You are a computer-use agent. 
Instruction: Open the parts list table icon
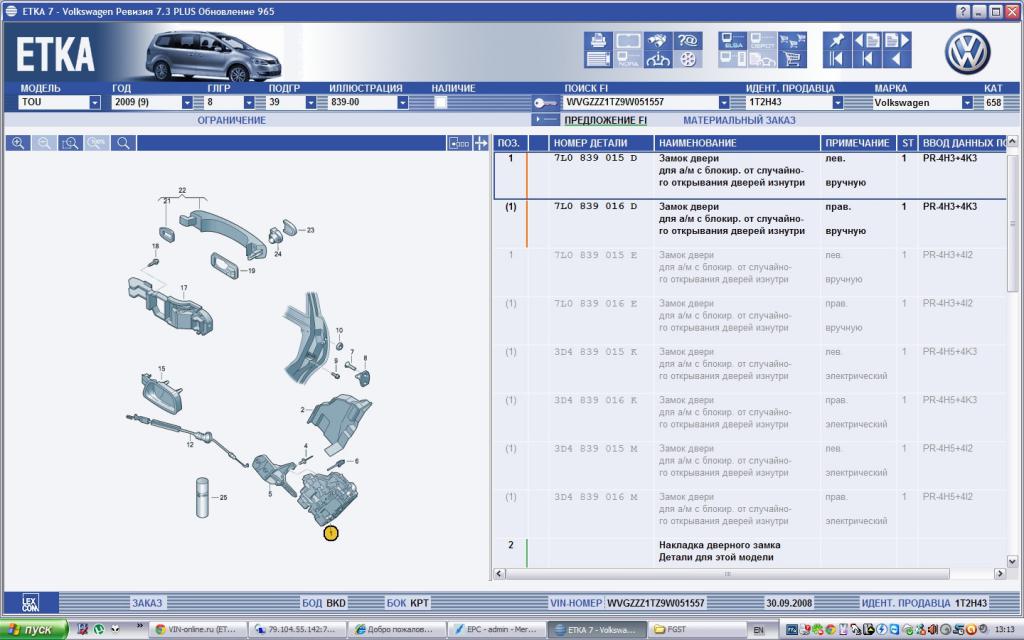point(598,59)
